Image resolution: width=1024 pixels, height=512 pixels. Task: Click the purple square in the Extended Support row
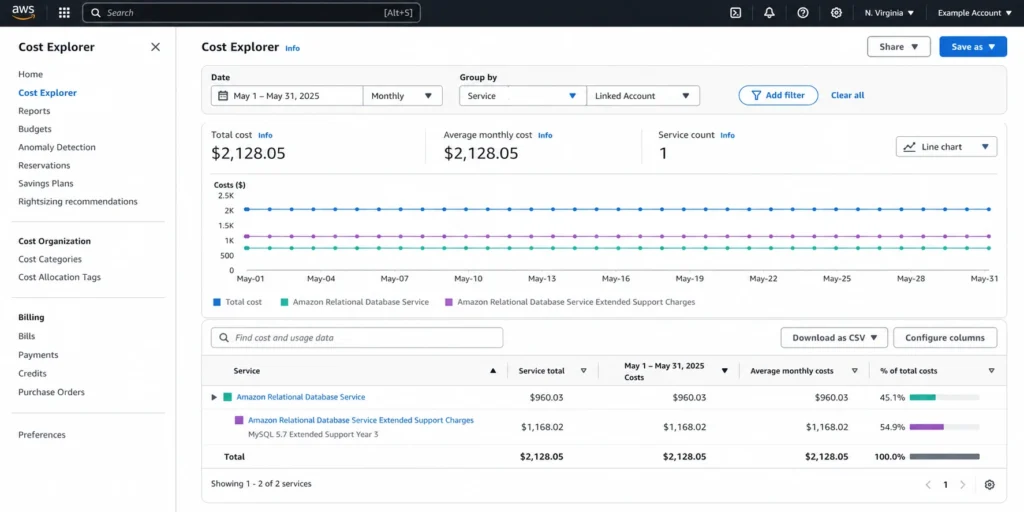(239, 421)
